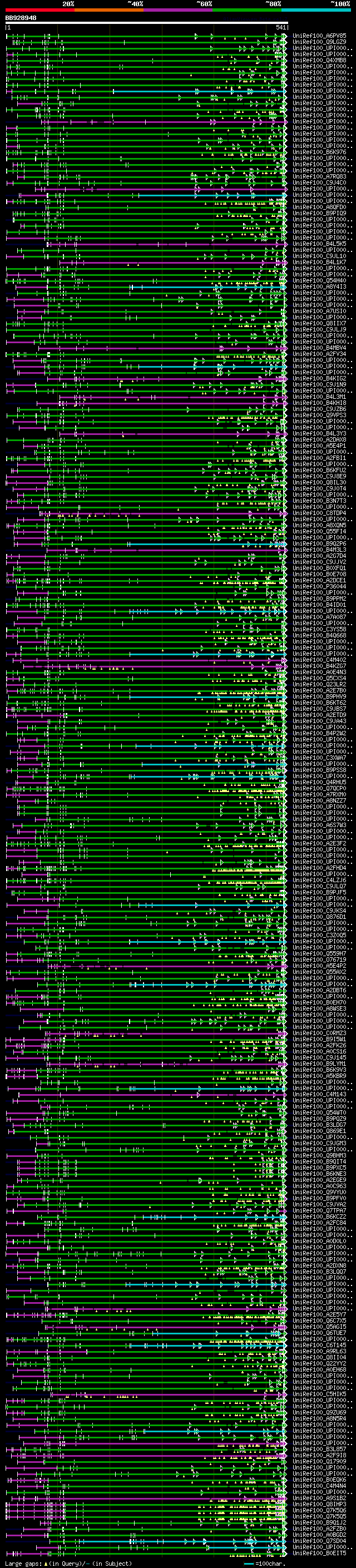Image resolution: width=356 pixels, height=1568 pixels.
Task: Select the UniRef100_B4L5K5 entry
Action: (319, 244)
